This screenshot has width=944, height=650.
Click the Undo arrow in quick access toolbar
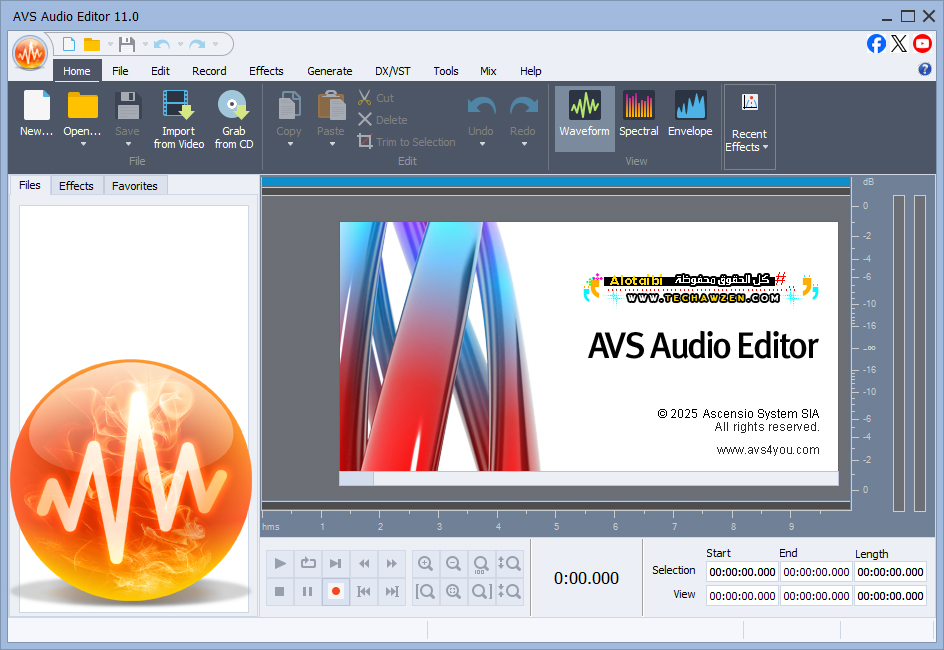point(161,45)
